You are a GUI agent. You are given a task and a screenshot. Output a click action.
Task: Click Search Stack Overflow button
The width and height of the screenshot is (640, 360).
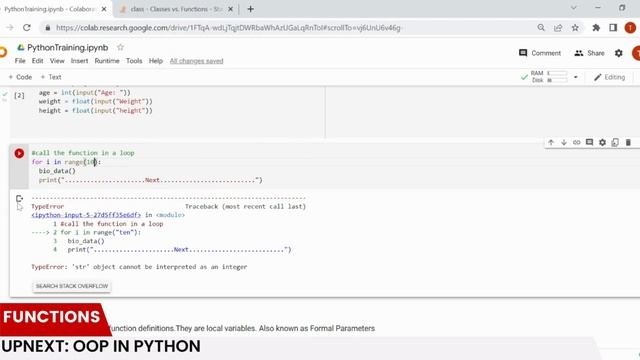(72, 286)
